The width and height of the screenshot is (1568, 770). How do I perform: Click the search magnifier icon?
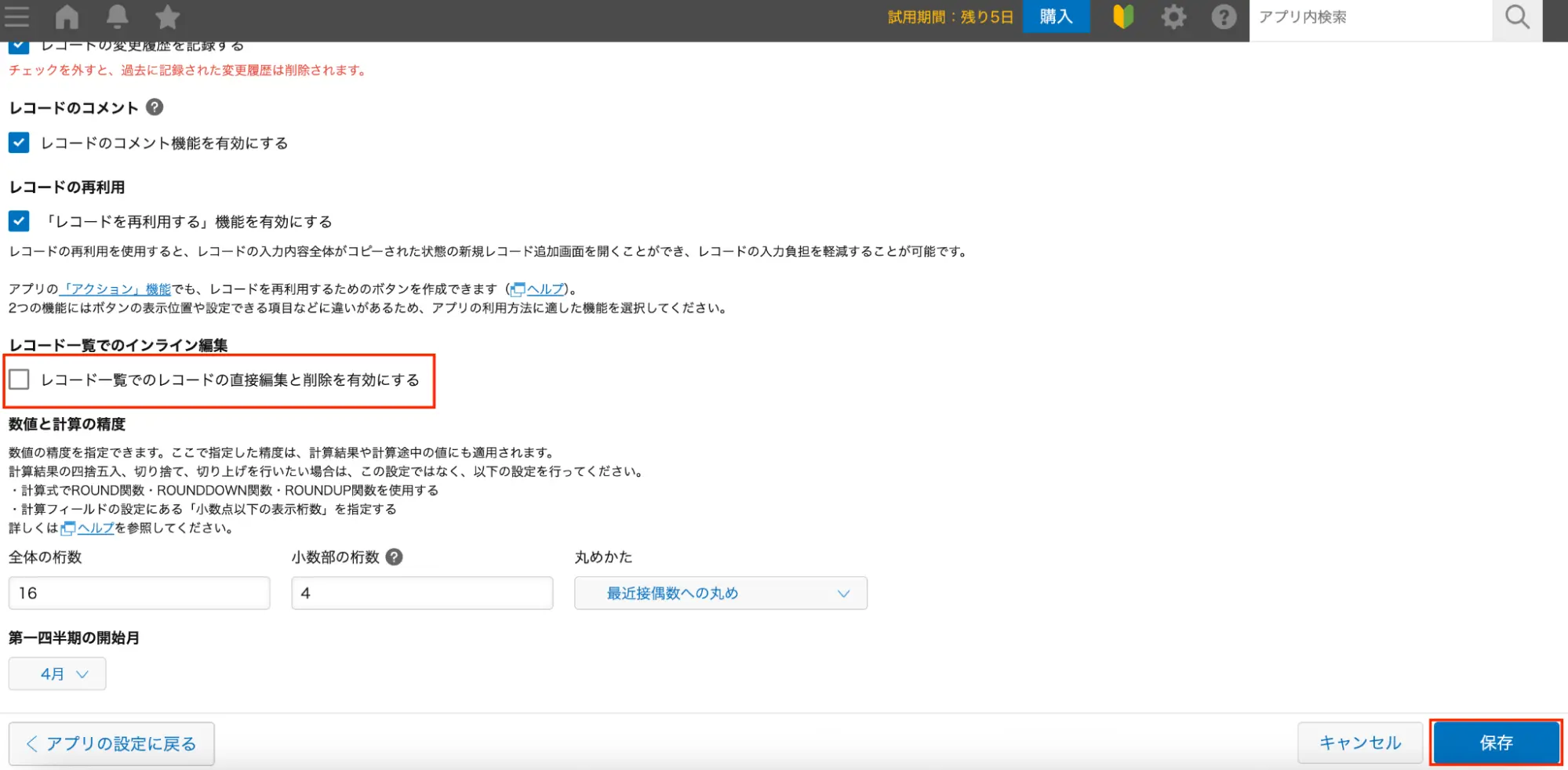tap(1515, 16)
